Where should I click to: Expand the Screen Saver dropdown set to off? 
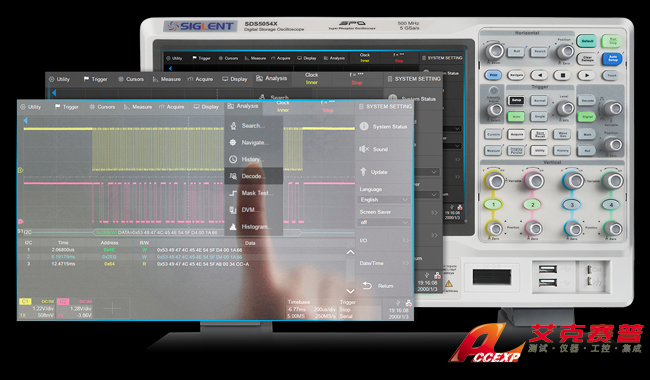click(x=384, y=223)
